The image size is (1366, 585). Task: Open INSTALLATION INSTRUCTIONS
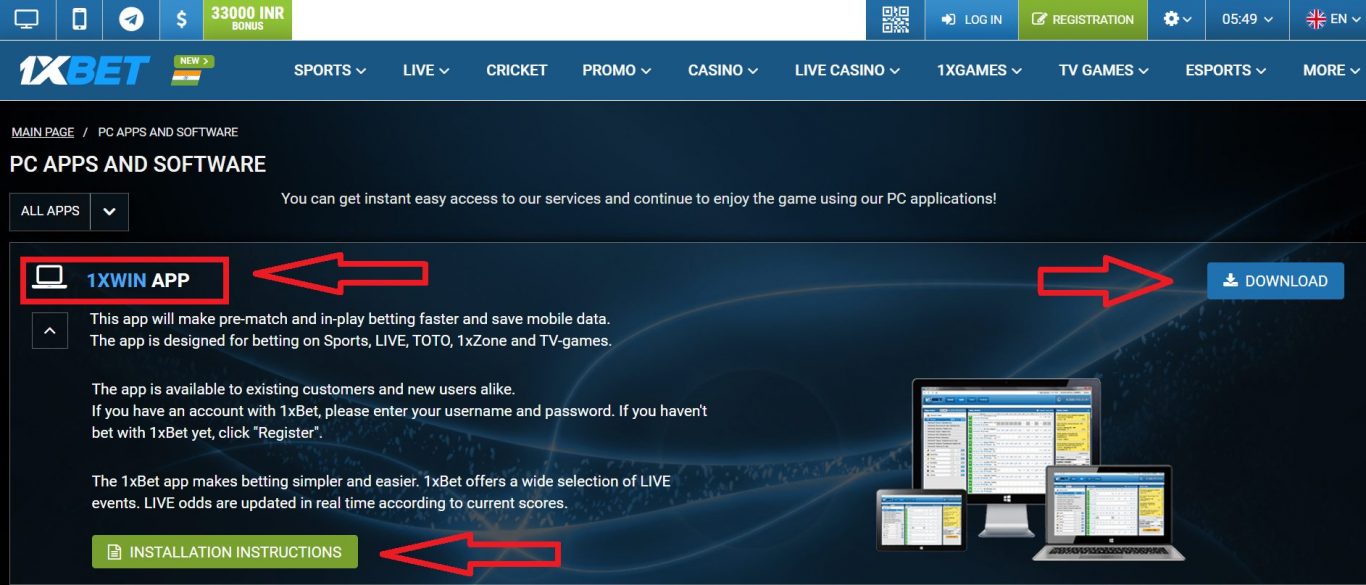(x=224, y=551)
